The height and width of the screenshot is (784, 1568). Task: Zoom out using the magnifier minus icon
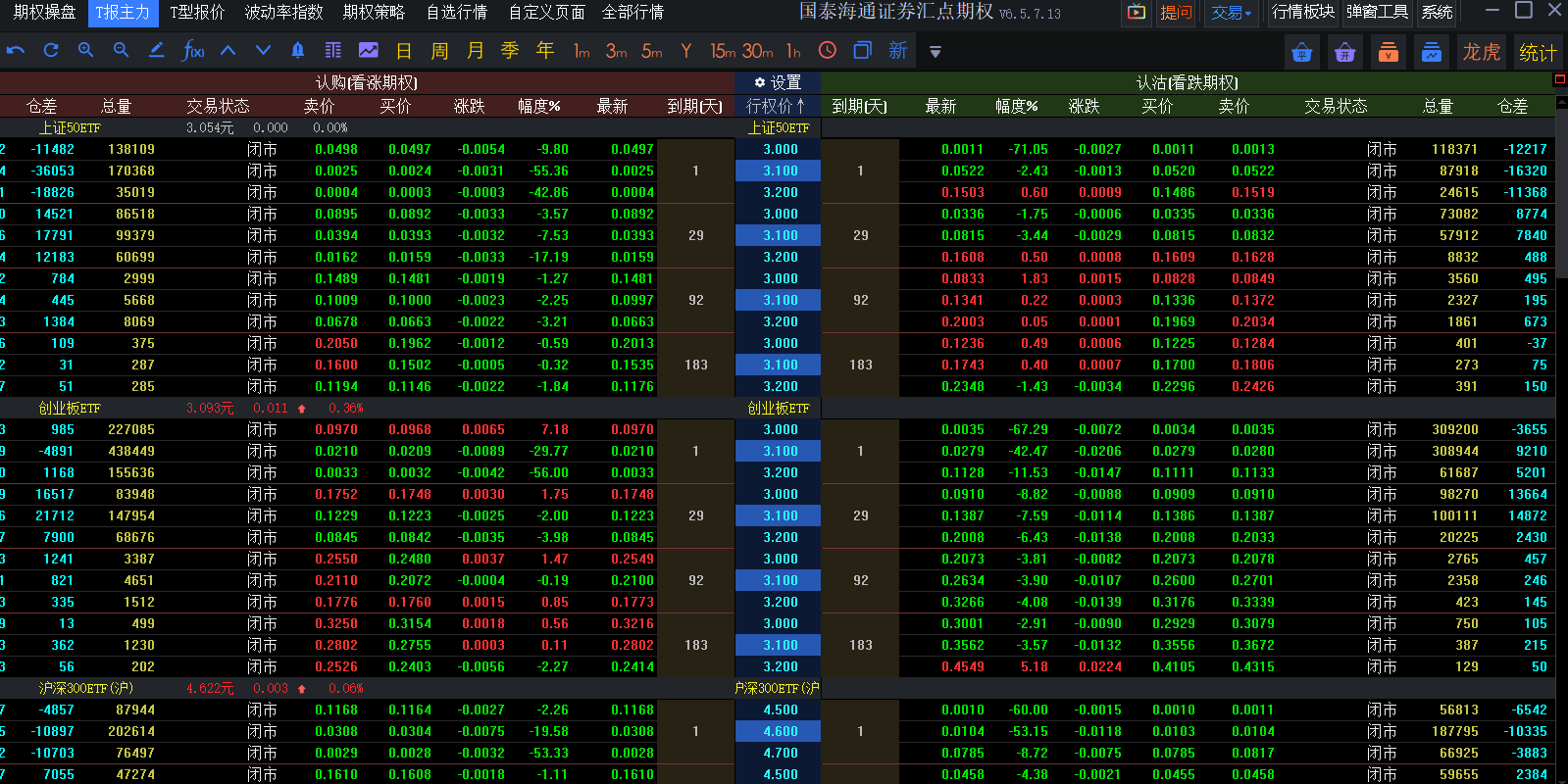(x=122, y=50)
